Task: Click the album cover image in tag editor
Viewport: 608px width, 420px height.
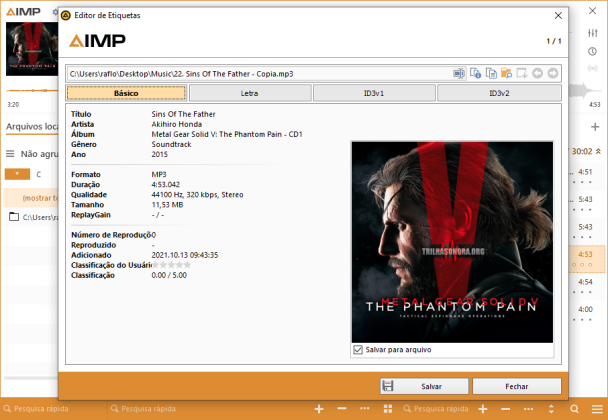Action: [x=452, y=242]
